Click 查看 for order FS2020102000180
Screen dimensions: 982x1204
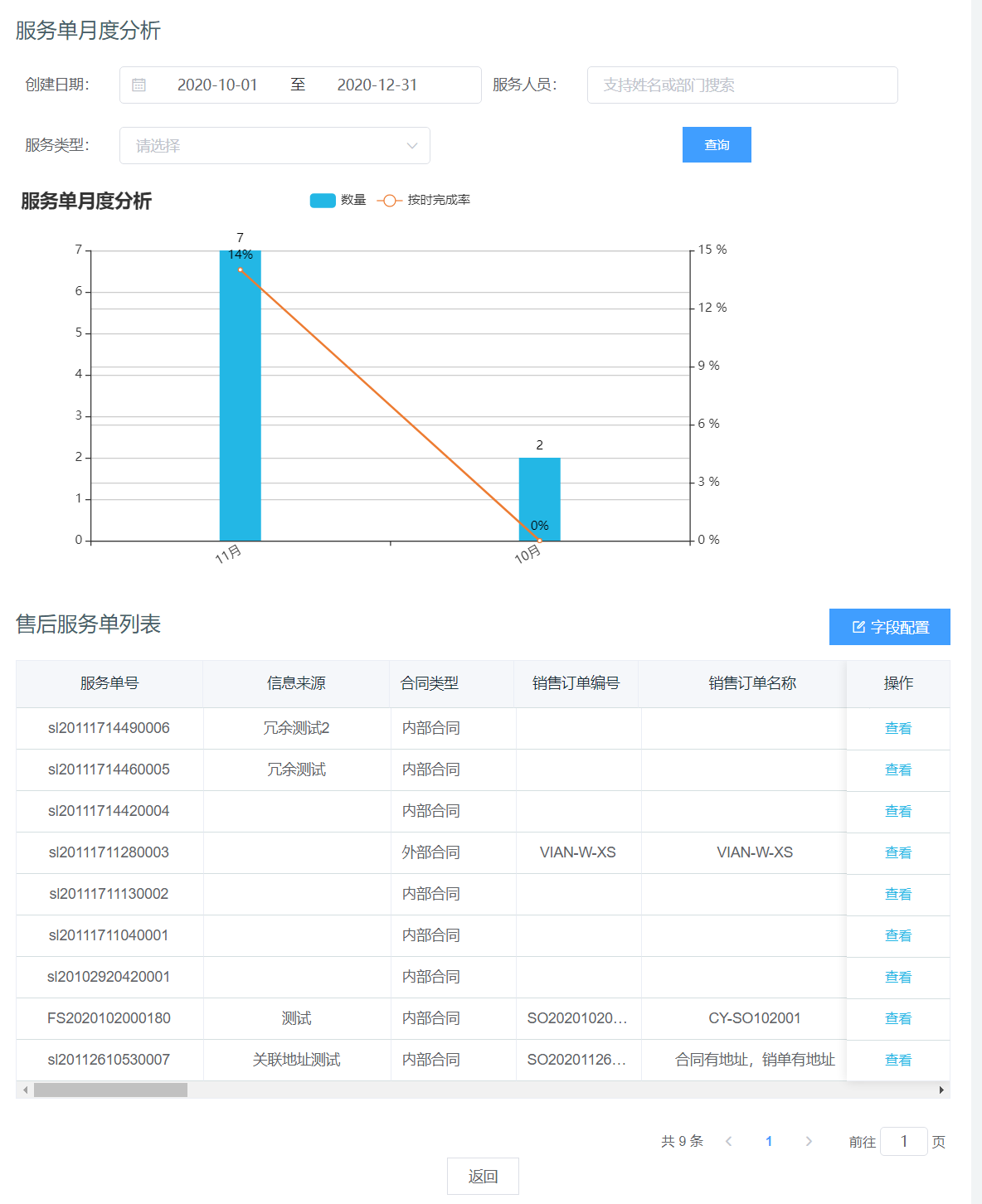[897, 1018]
